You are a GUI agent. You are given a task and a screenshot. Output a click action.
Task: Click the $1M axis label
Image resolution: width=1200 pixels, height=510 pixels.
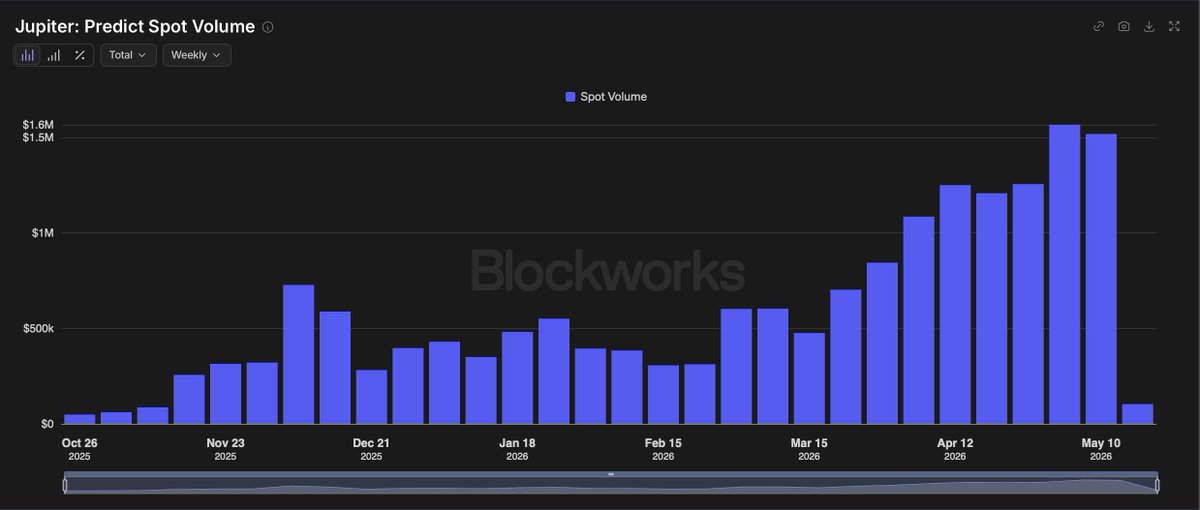pos(42,233)
